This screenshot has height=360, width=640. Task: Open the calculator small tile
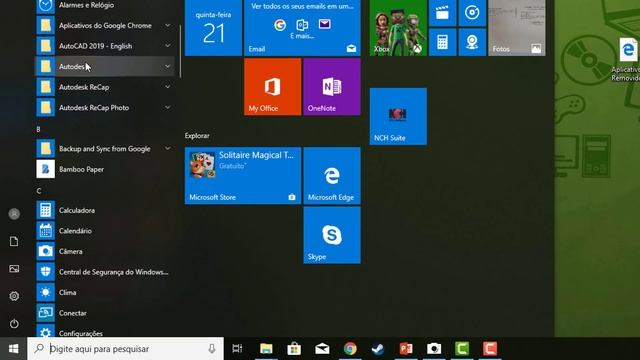(x=442, y=42)
